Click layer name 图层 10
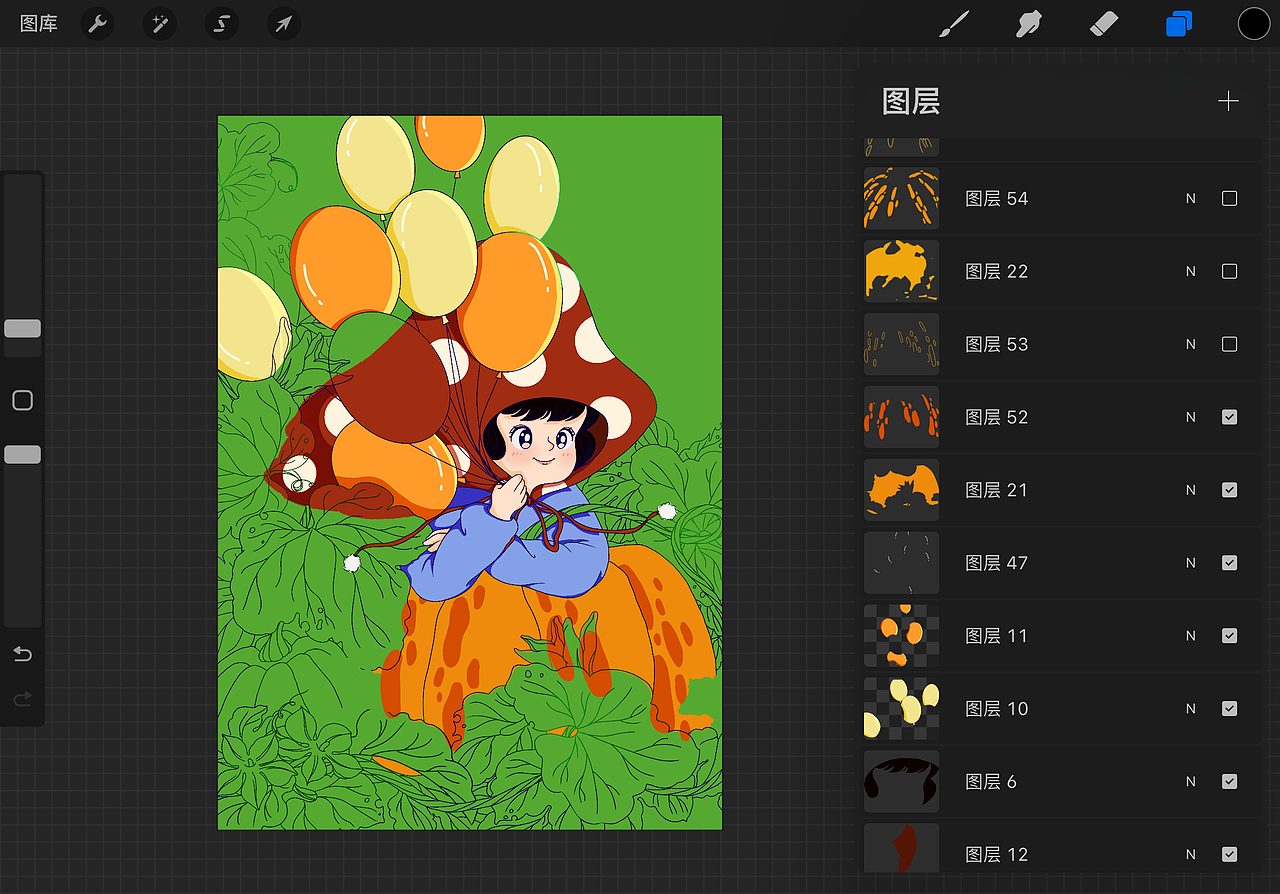The width and height of the screenshot is (1280, 894). point(996,709)
